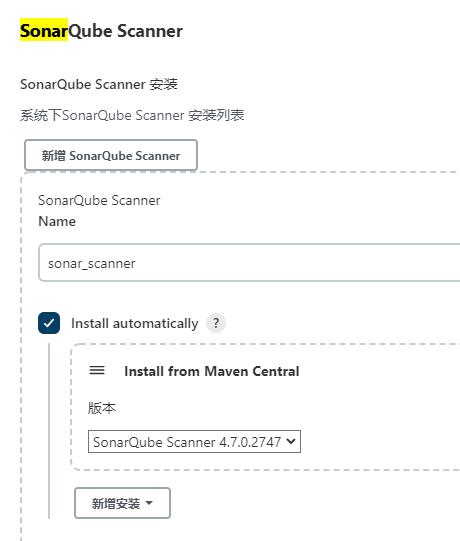Click the Name field label
The width and height of the screenshot is (460, 541).
57,221
